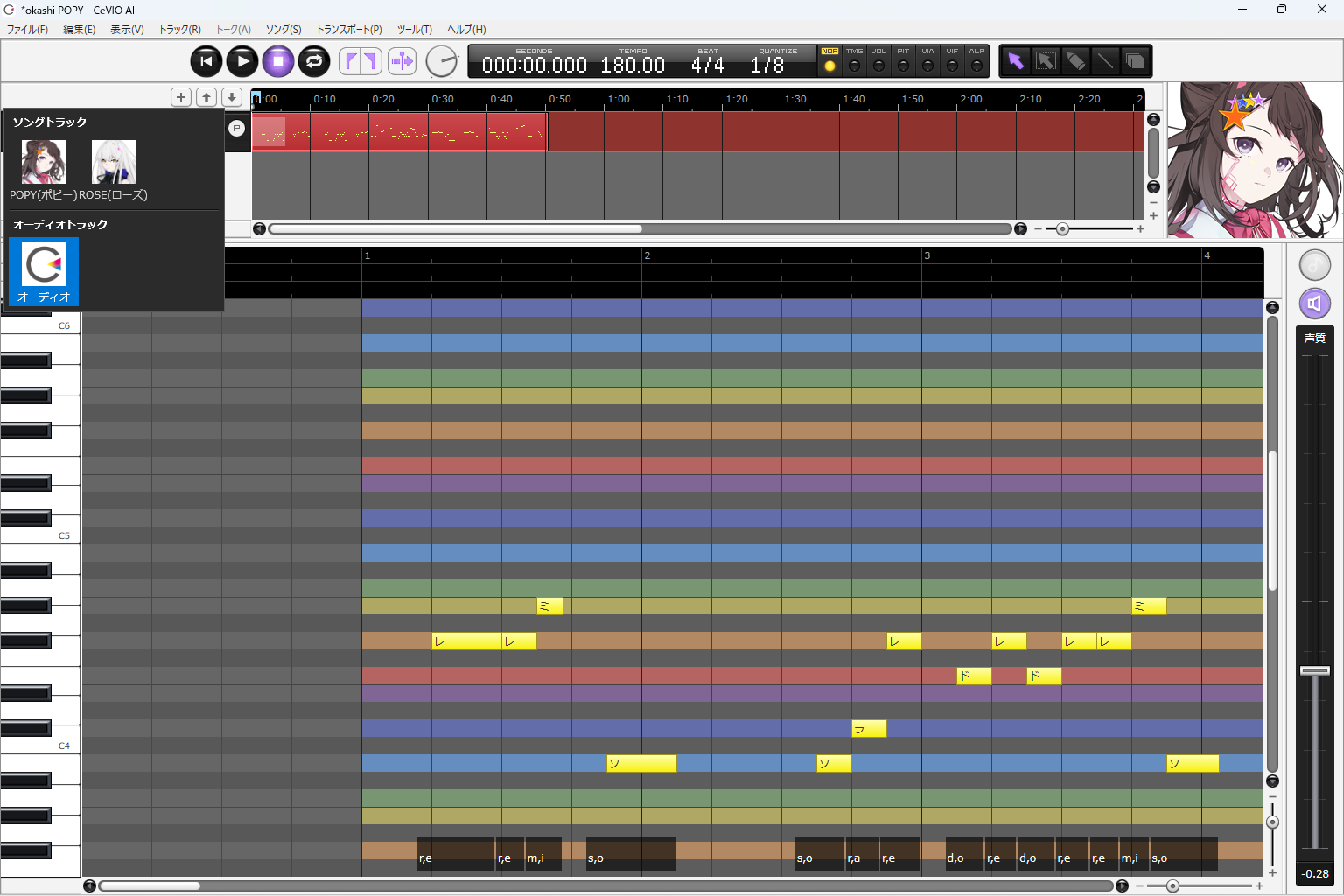This screenshot has height=896, width=1344.
Task: Click the purple Stop button
Action: coord(278,61)
